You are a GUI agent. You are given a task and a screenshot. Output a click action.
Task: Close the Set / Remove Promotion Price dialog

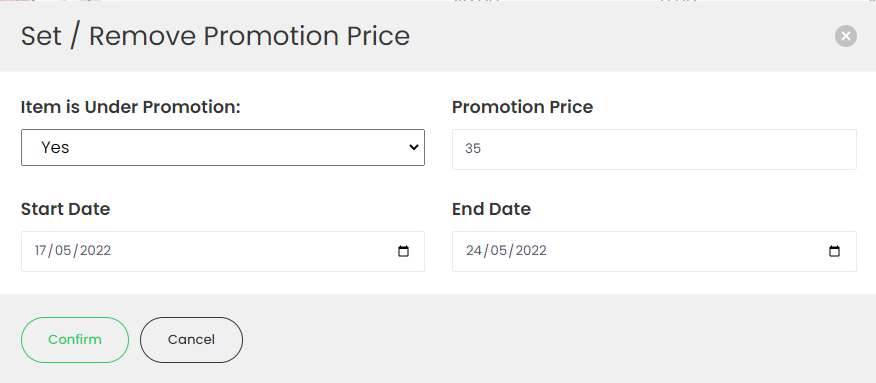pyautogui.click(x=846, y=36)
